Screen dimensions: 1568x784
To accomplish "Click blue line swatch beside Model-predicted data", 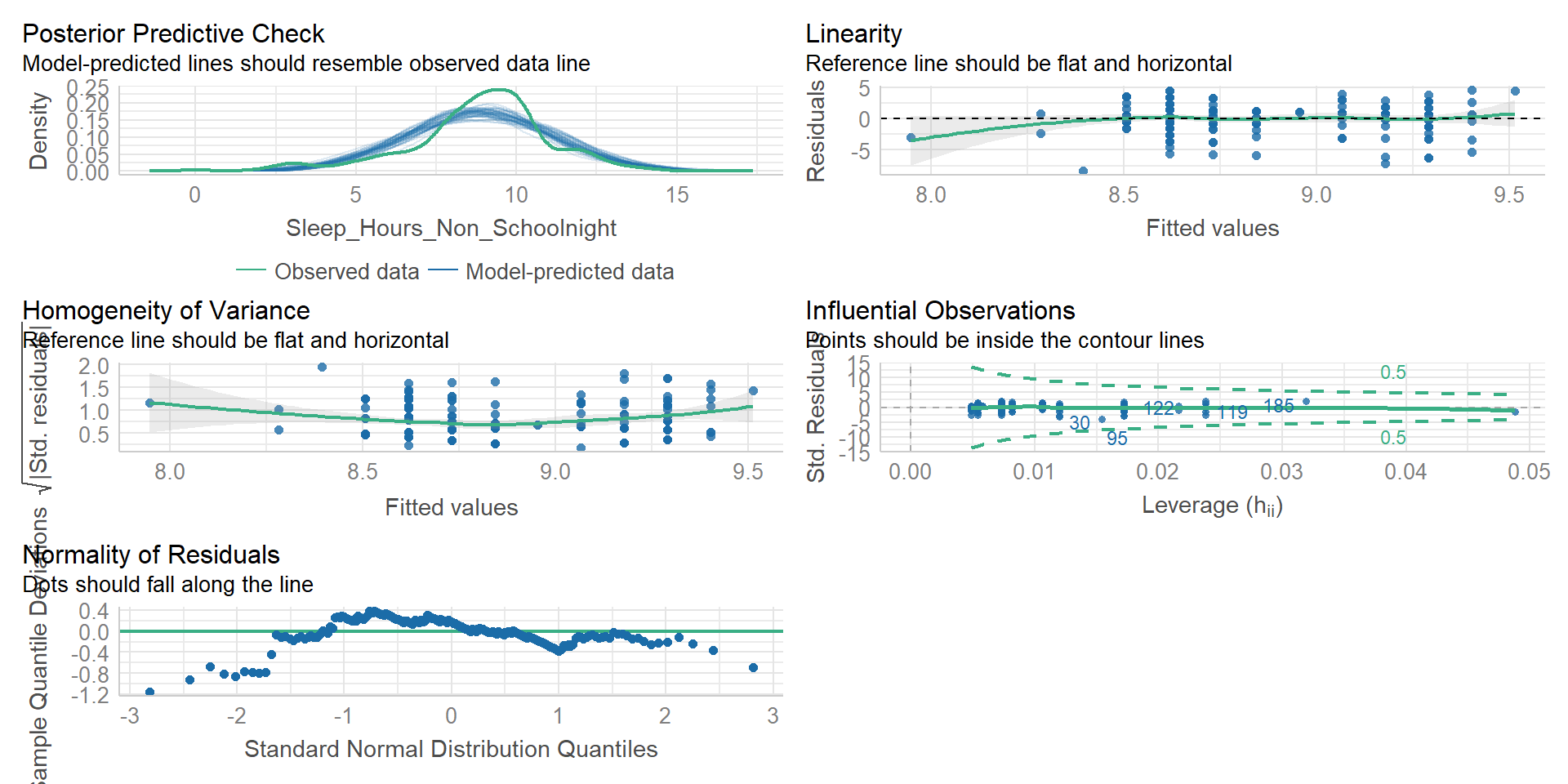I will (442, 270).
